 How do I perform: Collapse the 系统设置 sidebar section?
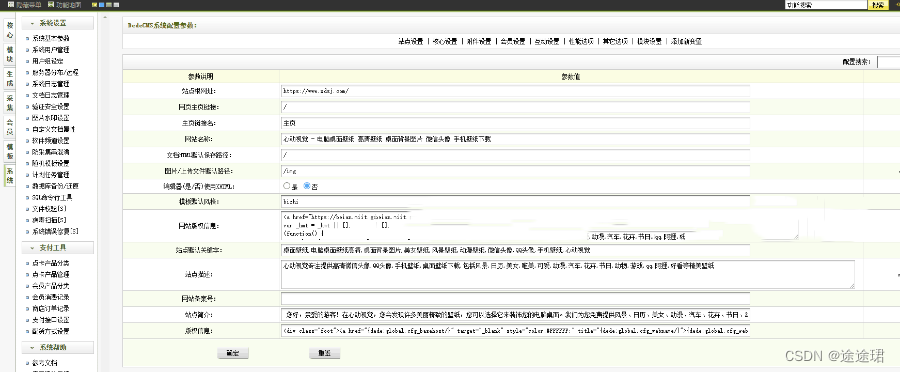(x=57, y=24)
